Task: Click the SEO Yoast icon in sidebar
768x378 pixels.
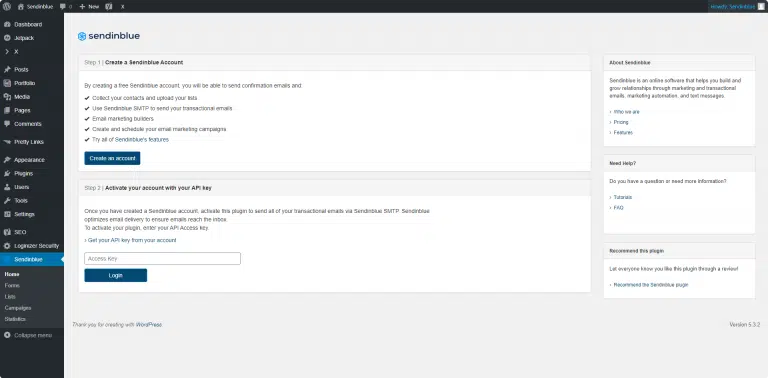Action: point(7,232)
